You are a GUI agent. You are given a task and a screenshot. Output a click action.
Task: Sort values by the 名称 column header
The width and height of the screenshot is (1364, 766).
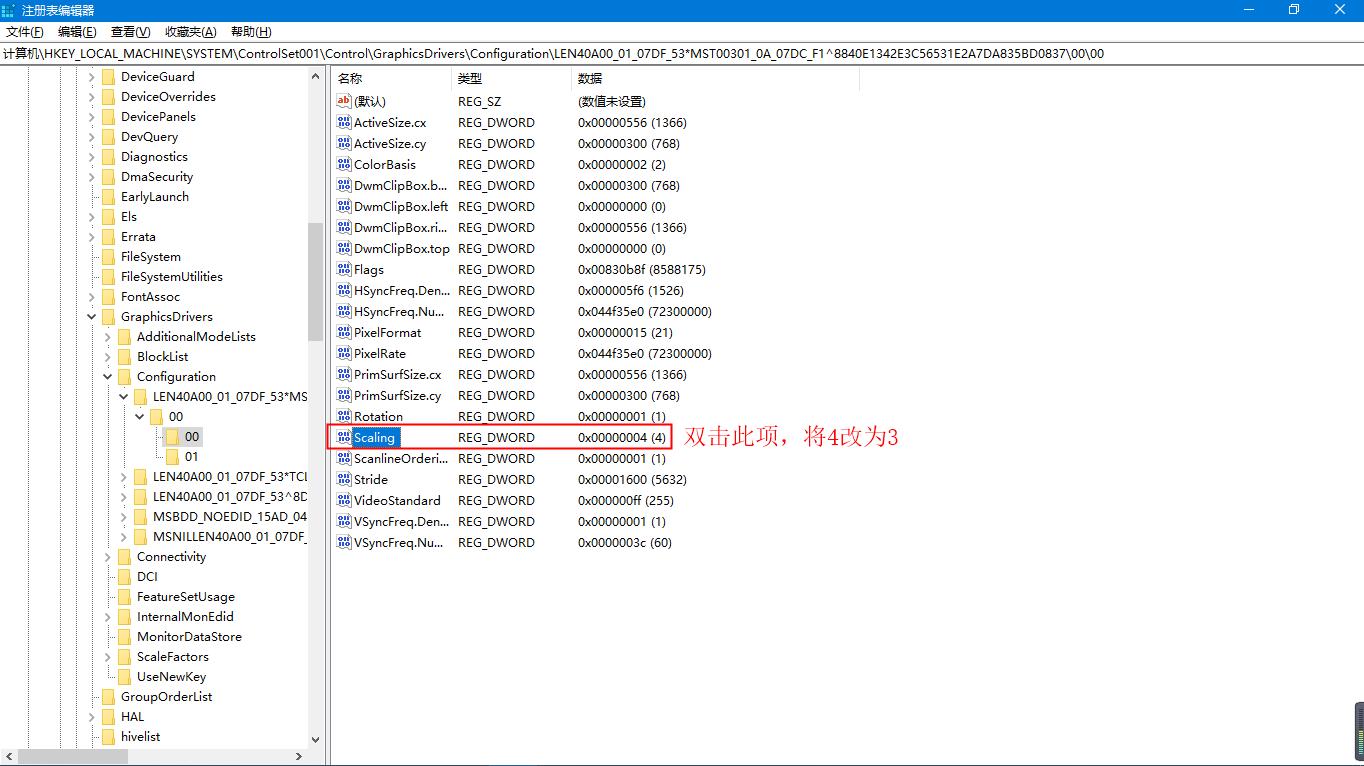coord(391,78)
